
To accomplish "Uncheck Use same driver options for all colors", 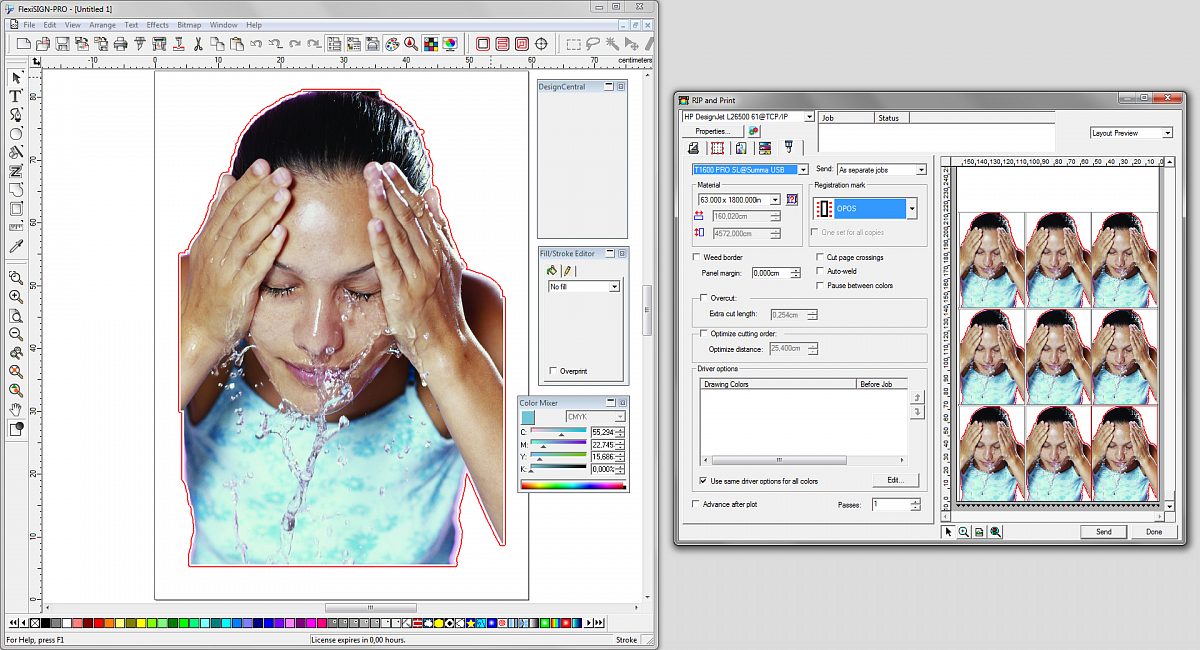I will (704, 481).
